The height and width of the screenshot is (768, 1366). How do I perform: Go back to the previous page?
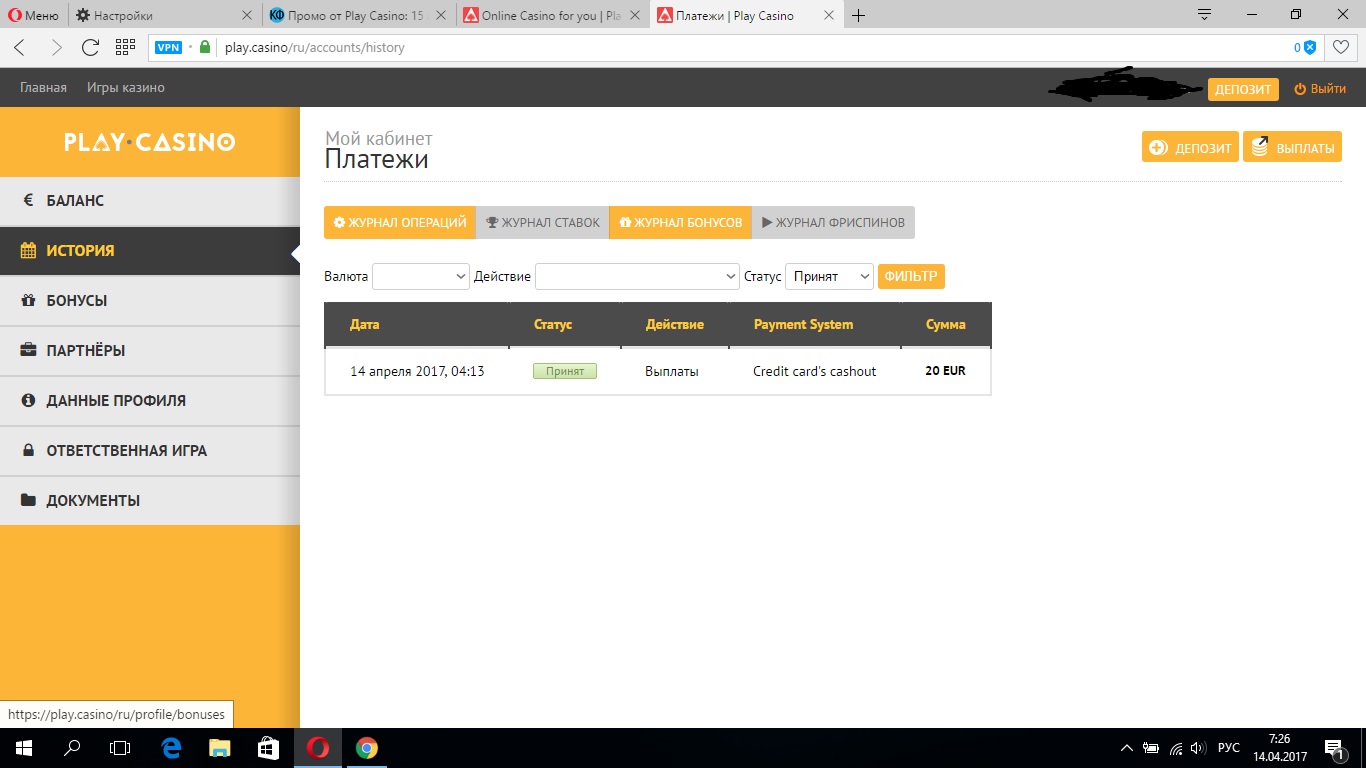click(21, 47)
